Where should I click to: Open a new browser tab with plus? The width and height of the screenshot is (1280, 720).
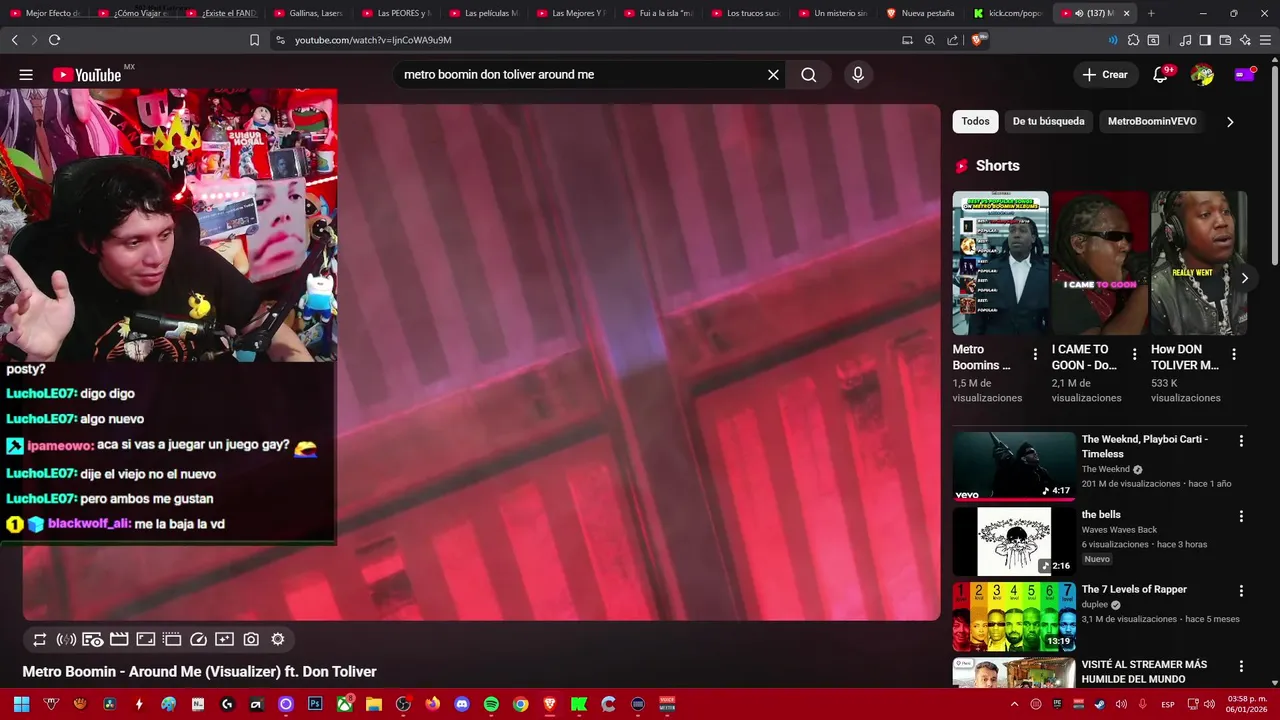point(1151,13)
